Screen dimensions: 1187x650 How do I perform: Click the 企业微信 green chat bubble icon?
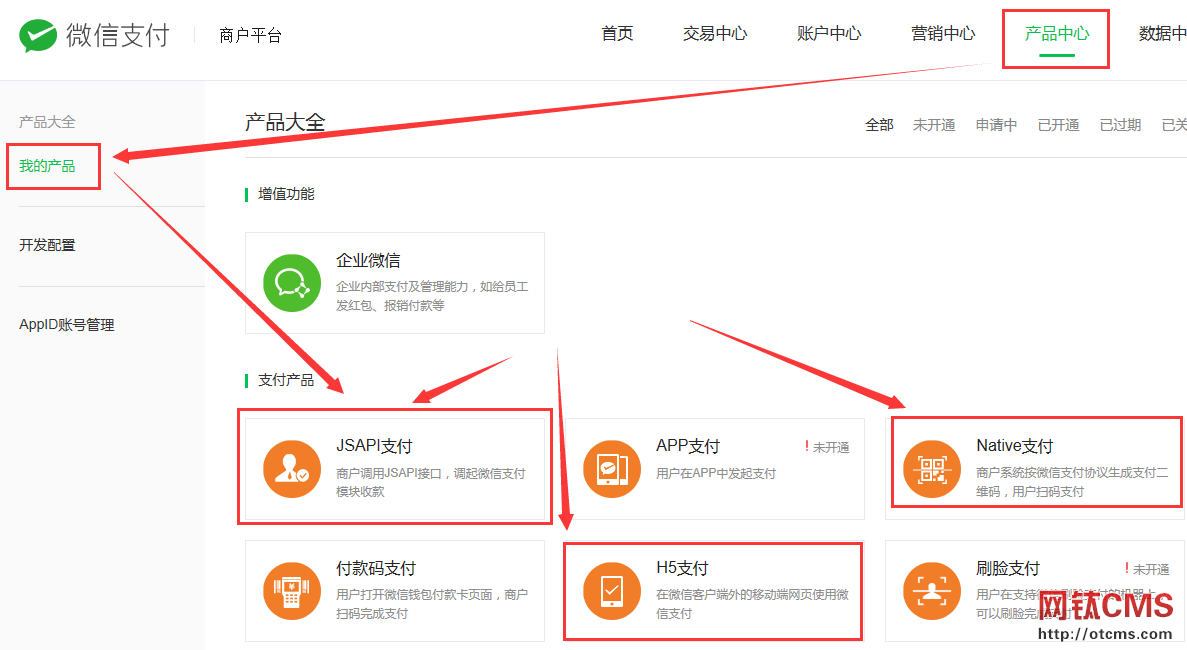tap(291, 282)
